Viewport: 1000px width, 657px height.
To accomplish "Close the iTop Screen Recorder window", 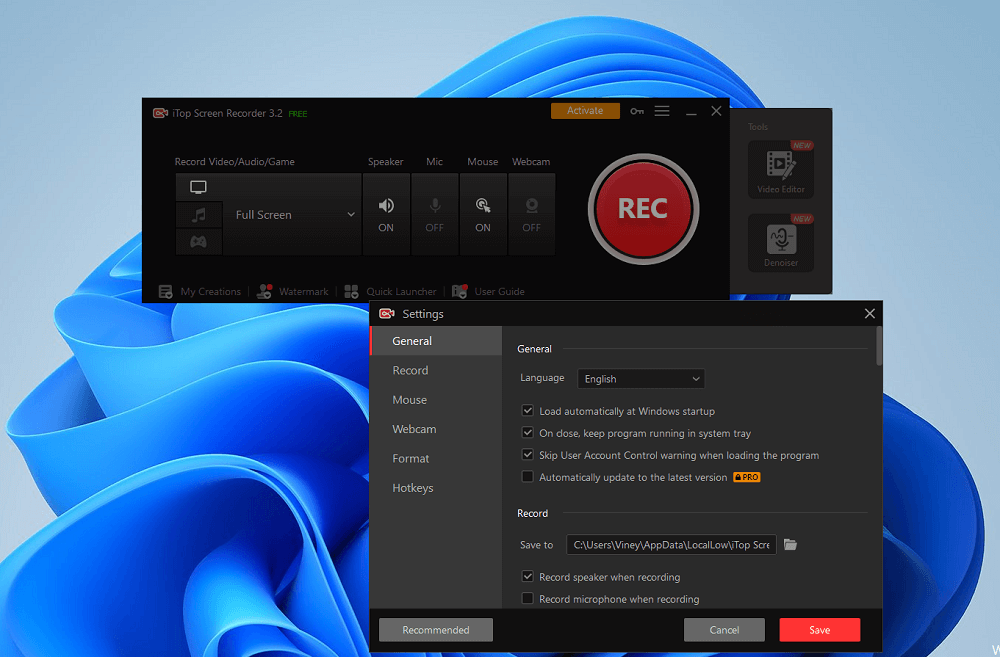I will point(716,112).
